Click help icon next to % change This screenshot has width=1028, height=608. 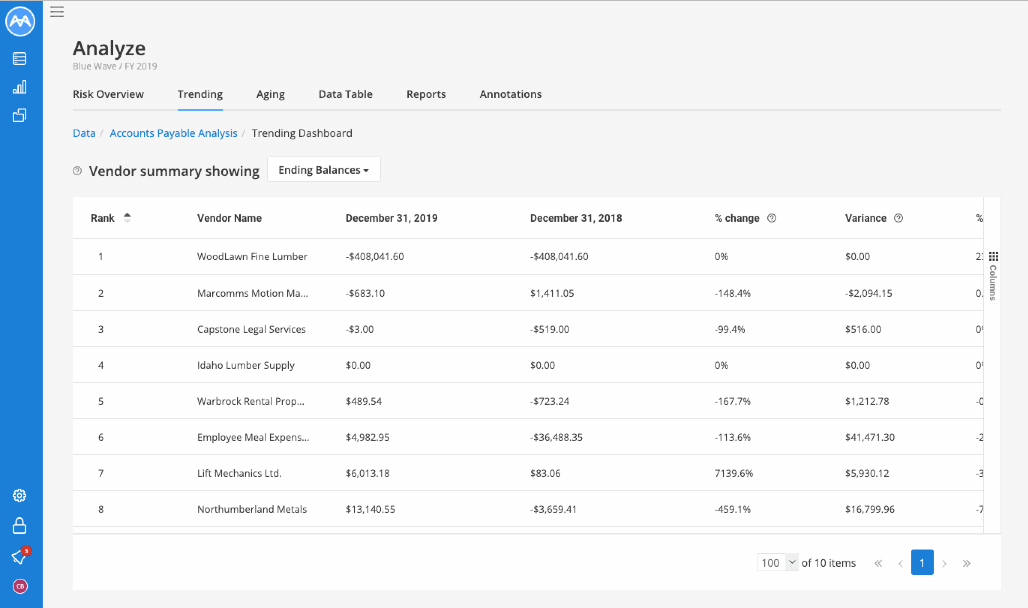772,218
